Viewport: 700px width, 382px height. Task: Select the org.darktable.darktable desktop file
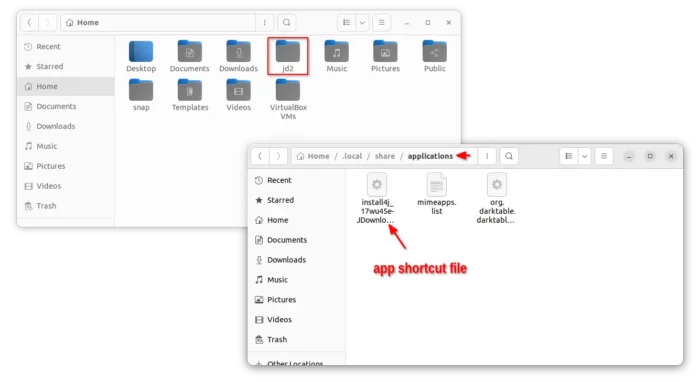[496, 199]
